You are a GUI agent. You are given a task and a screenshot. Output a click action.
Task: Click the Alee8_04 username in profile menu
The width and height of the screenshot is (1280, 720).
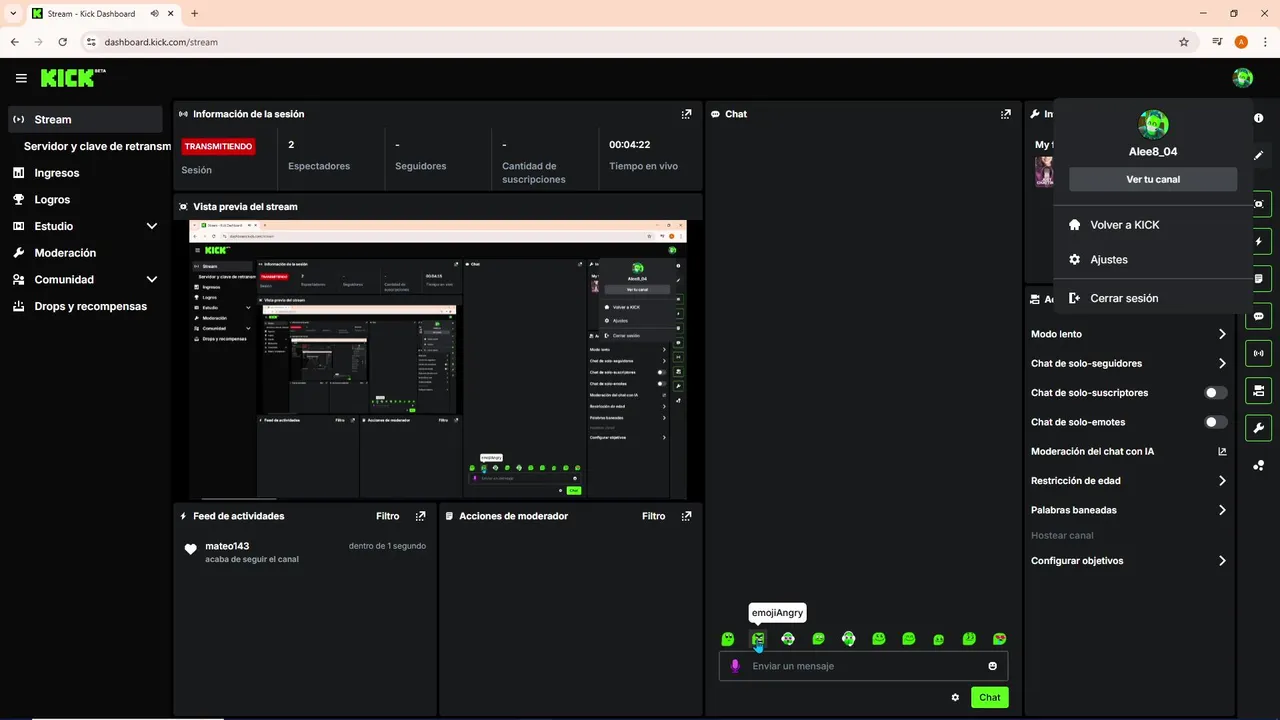(1153, 152)
